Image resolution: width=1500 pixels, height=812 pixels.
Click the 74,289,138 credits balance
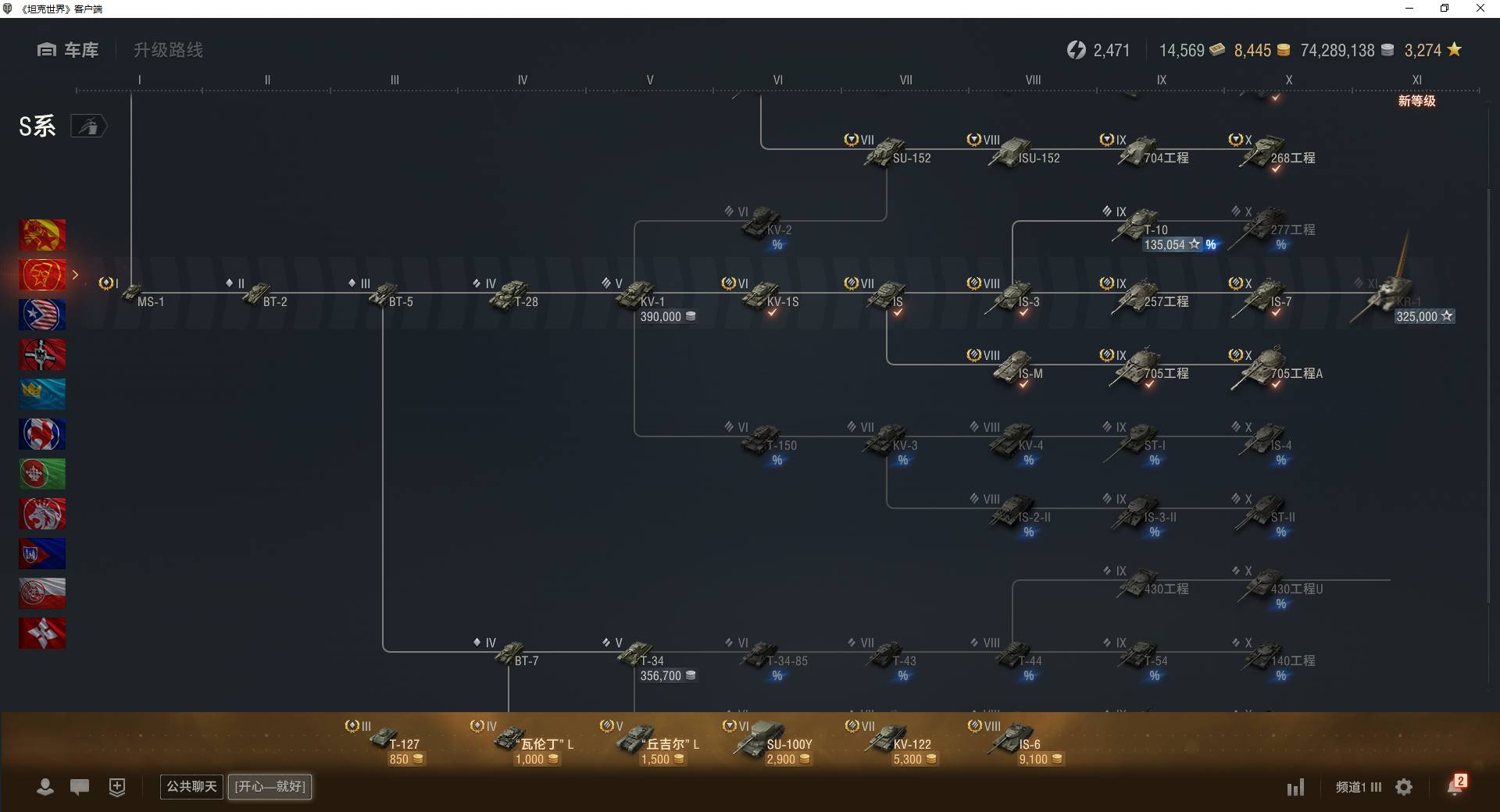pos(1347,50)
